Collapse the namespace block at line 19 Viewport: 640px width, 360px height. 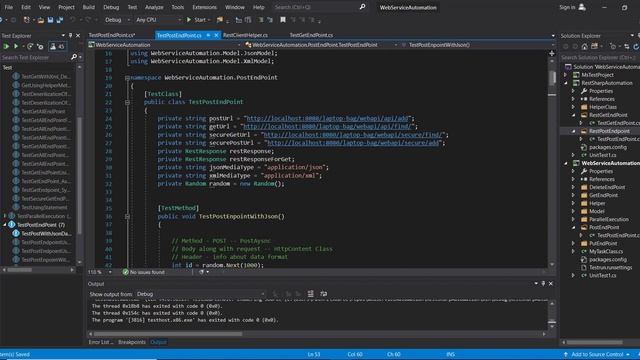click(x=127, y=78)
